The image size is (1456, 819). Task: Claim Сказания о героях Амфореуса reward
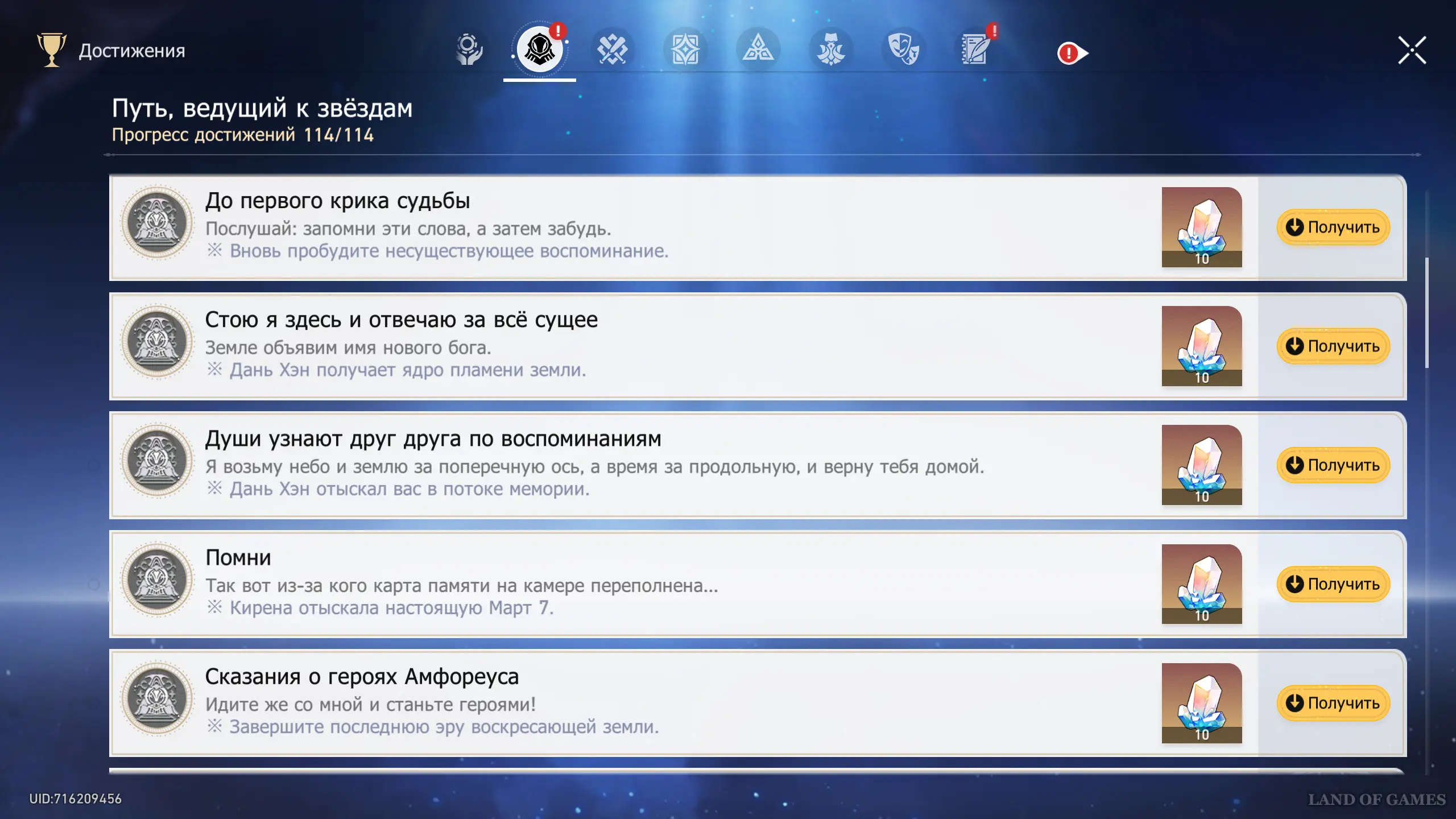pyautogui.click(x=1333, y=703)
